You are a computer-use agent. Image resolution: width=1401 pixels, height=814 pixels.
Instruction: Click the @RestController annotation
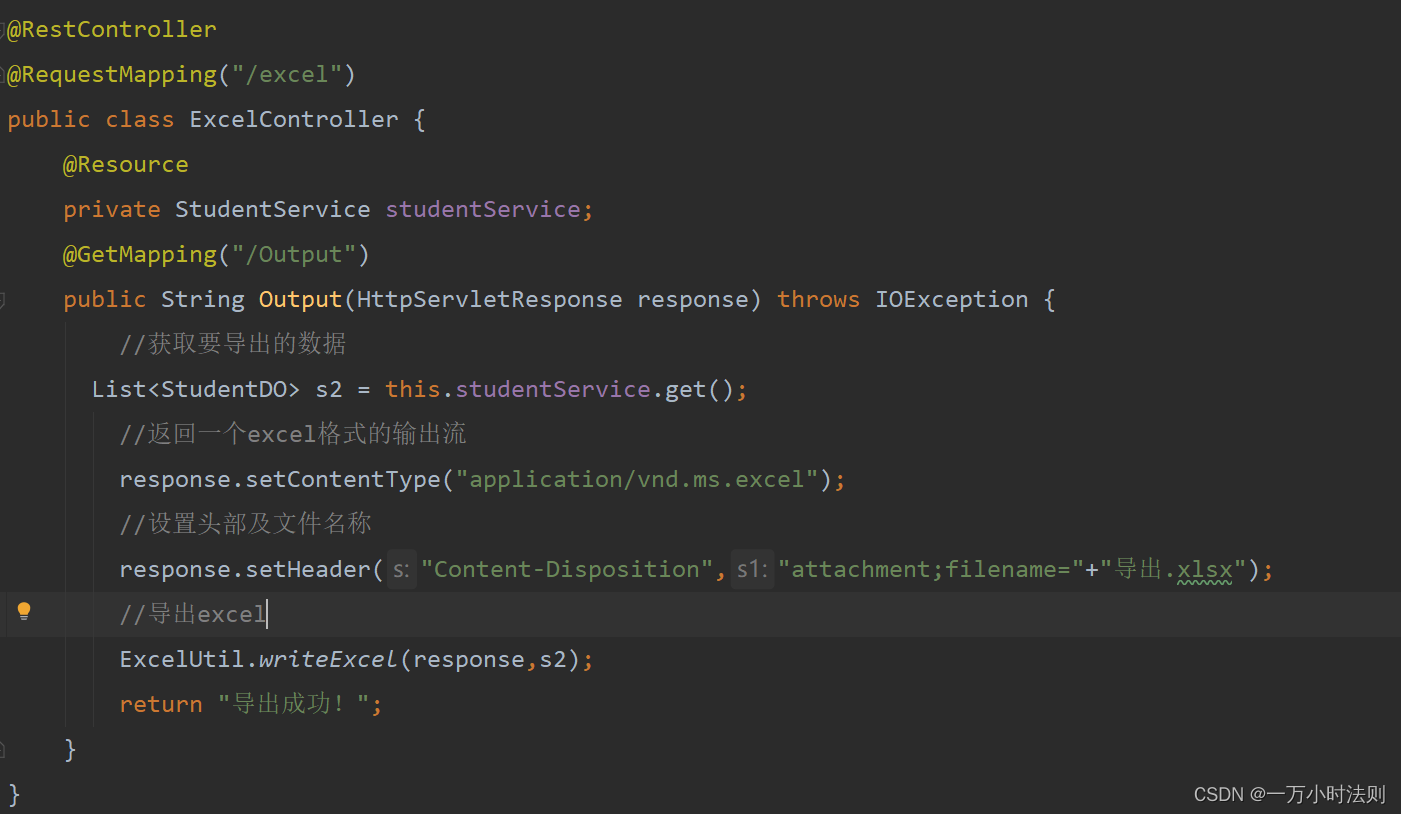point(112,29)
